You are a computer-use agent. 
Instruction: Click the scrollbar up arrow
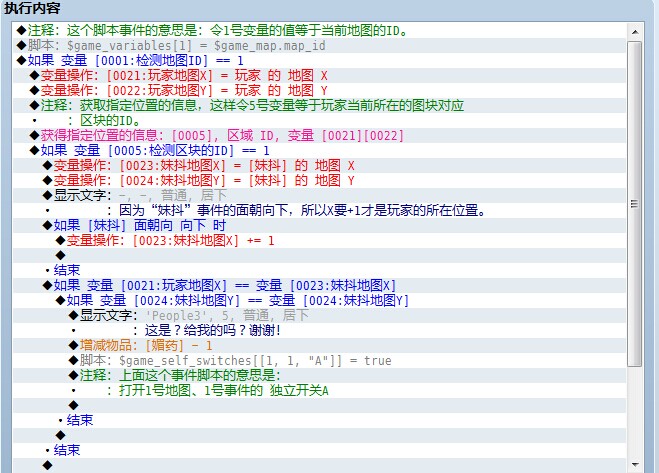635,32
